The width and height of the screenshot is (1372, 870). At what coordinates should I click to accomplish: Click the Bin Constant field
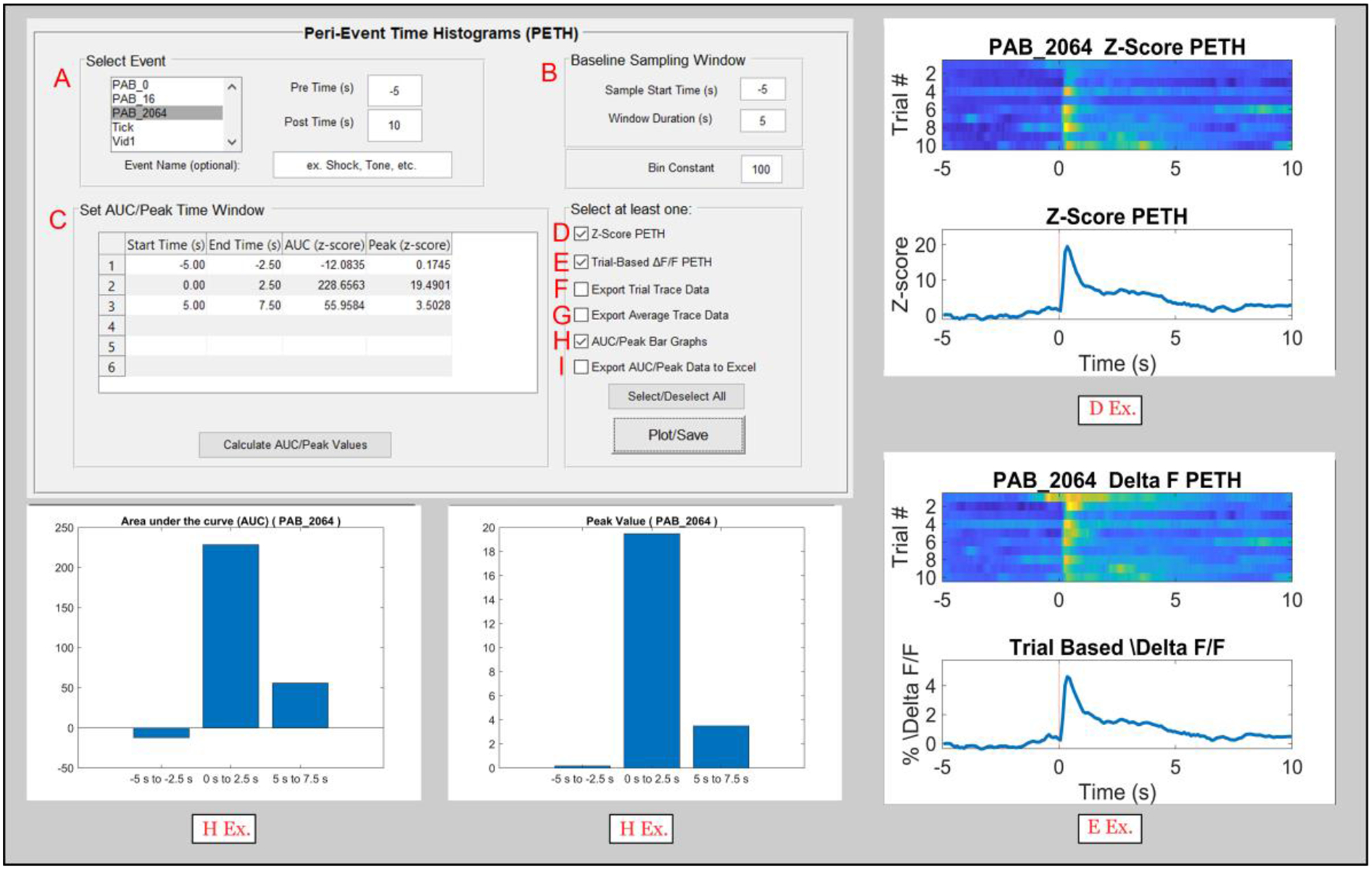click(x=761, y=169)
